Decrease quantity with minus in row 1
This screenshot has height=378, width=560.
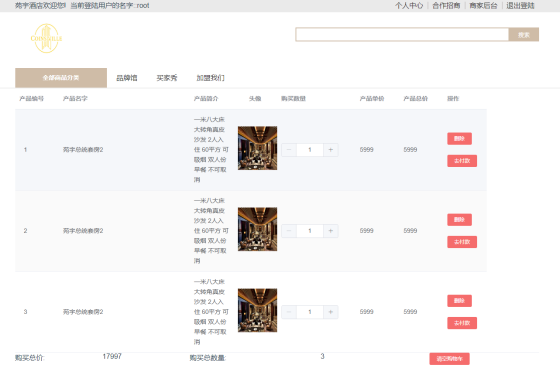point(289,150)
